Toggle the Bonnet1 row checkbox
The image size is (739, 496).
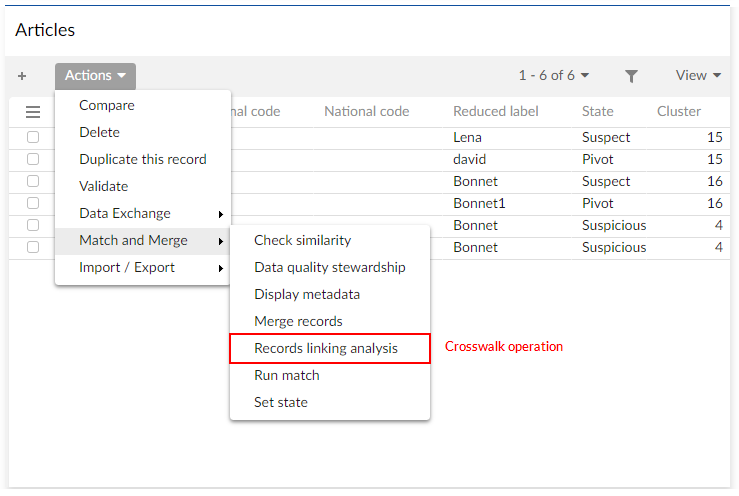[x=33, y=203]
